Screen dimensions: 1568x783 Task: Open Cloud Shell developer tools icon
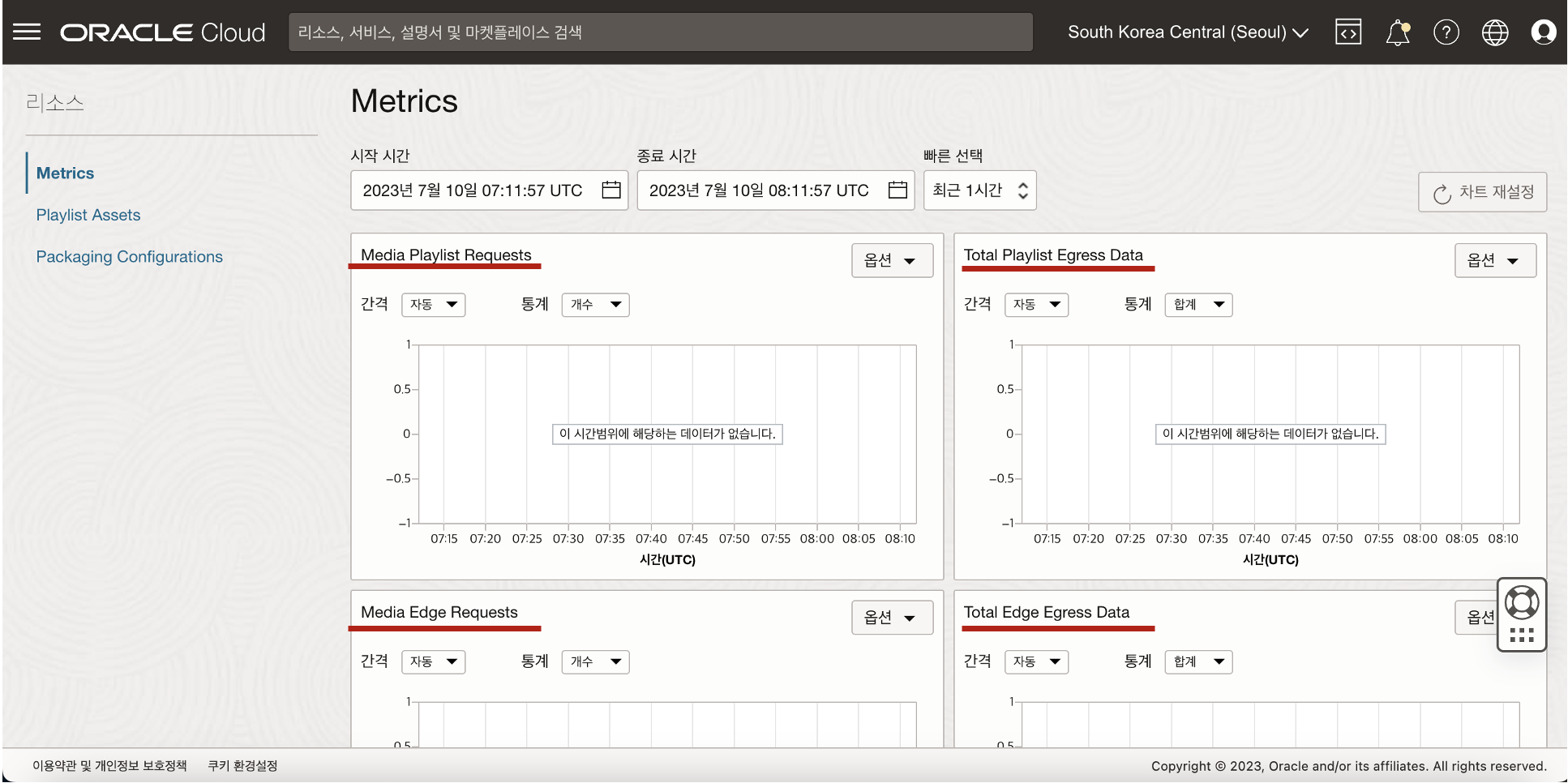(1348, 32)
